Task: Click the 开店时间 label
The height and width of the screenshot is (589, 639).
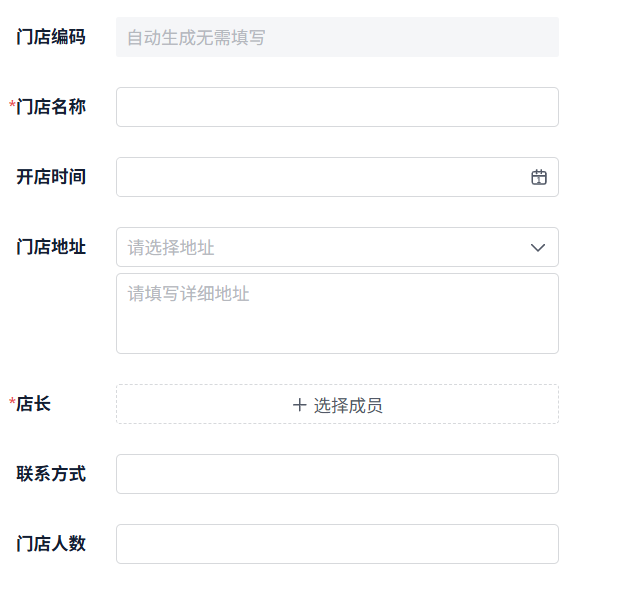Action: [x=51, y=177]
